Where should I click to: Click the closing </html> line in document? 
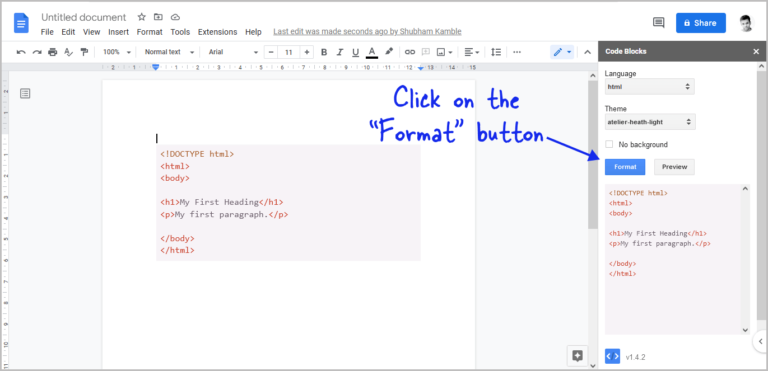[x=177, y=250]
